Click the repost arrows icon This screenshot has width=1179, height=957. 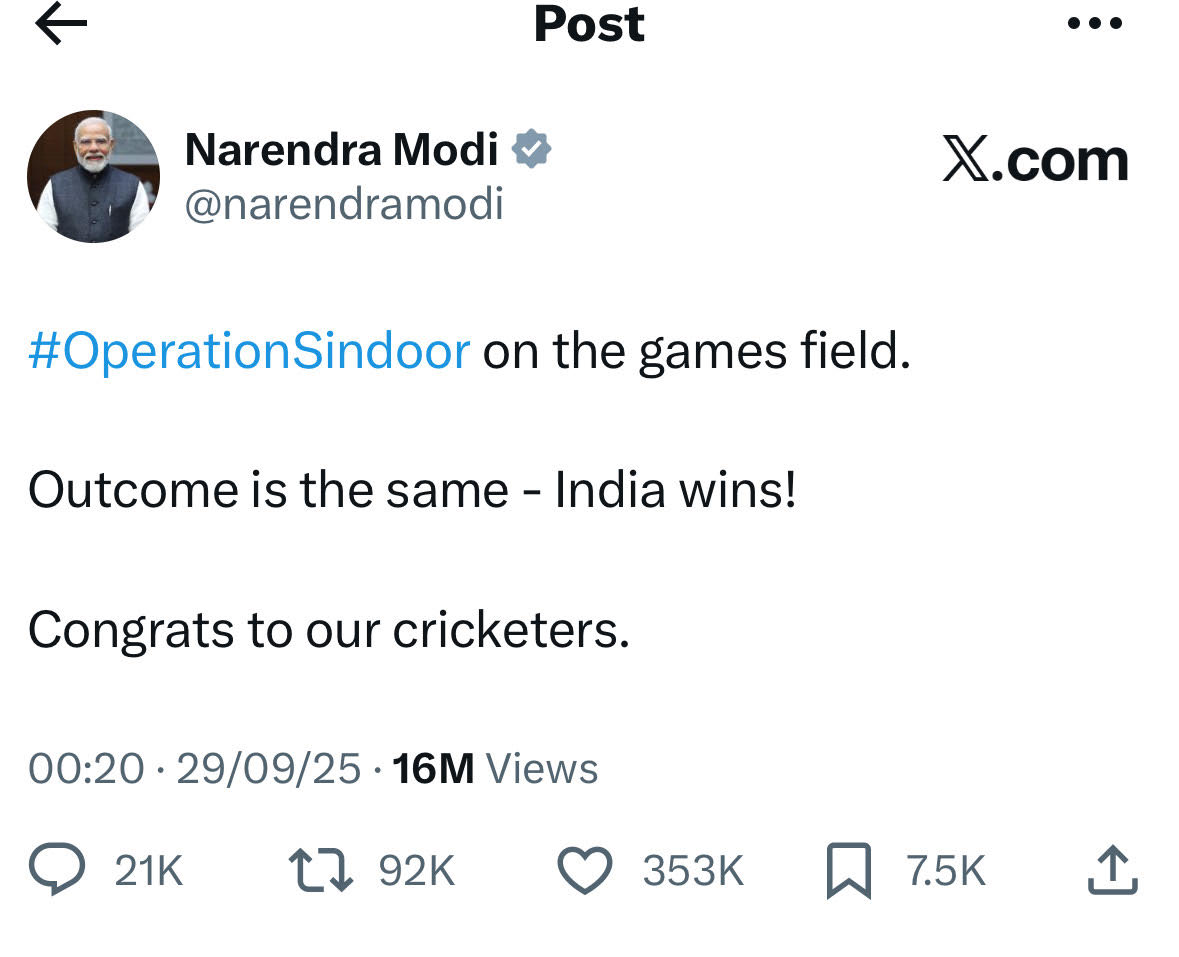click(320, 871)
